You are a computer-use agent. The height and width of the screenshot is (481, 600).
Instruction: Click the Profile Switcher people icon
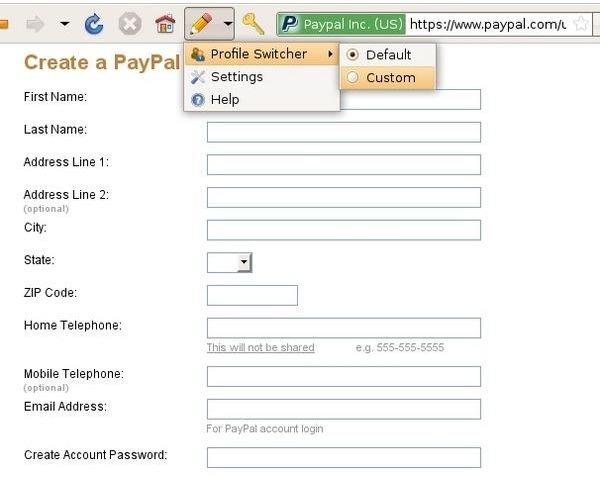(x=197, y=54)
